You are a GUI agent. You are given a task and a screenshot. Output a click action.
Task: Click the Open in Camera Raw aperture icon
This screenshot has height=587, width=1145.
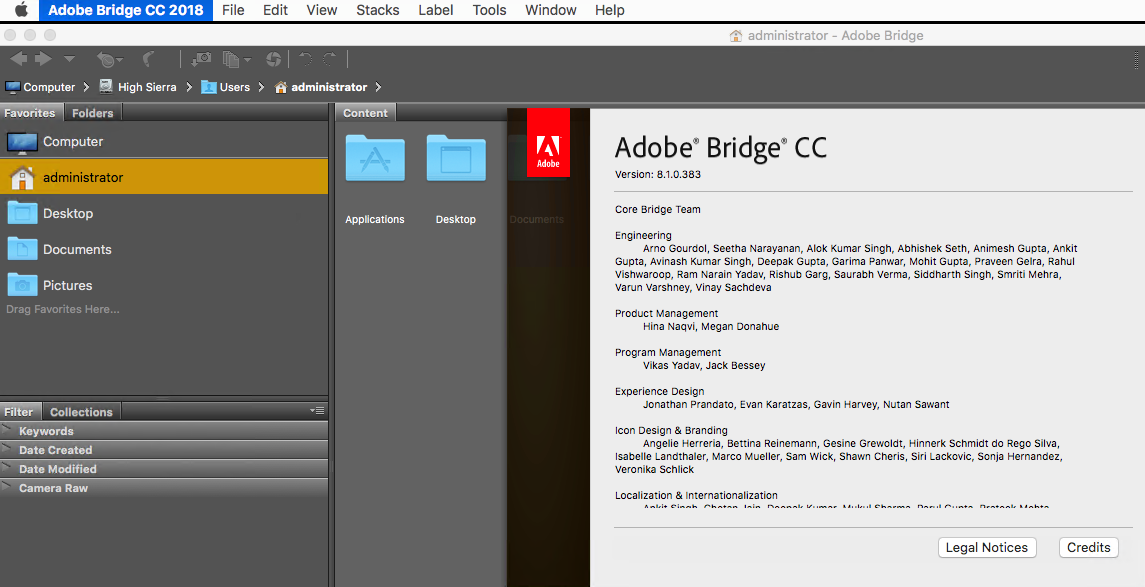273,59
